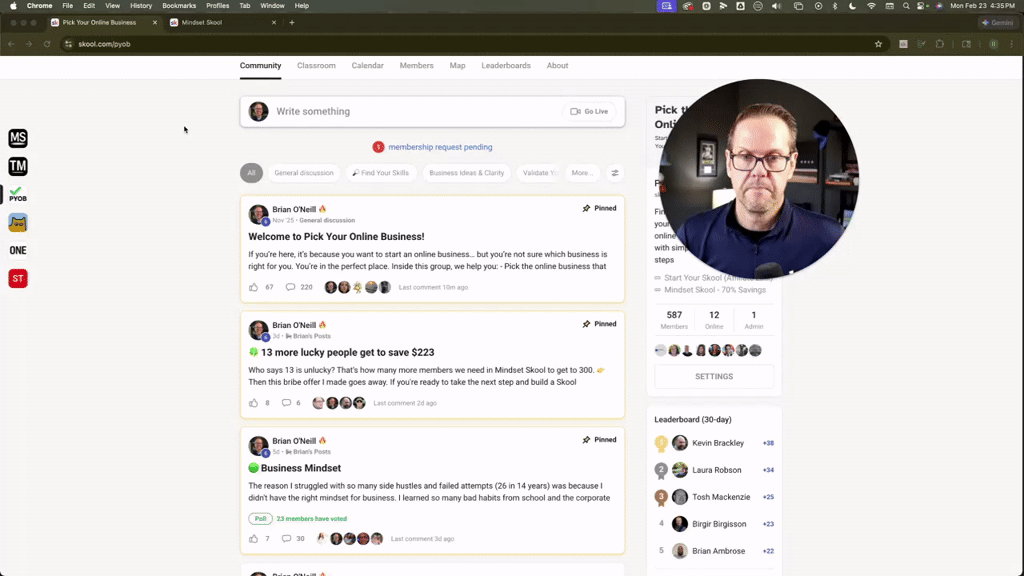Expand the More categories filter
Image resolution: width=1024 pixels, height=576 pixels.
pyautogui.click(x=582, y=173)
